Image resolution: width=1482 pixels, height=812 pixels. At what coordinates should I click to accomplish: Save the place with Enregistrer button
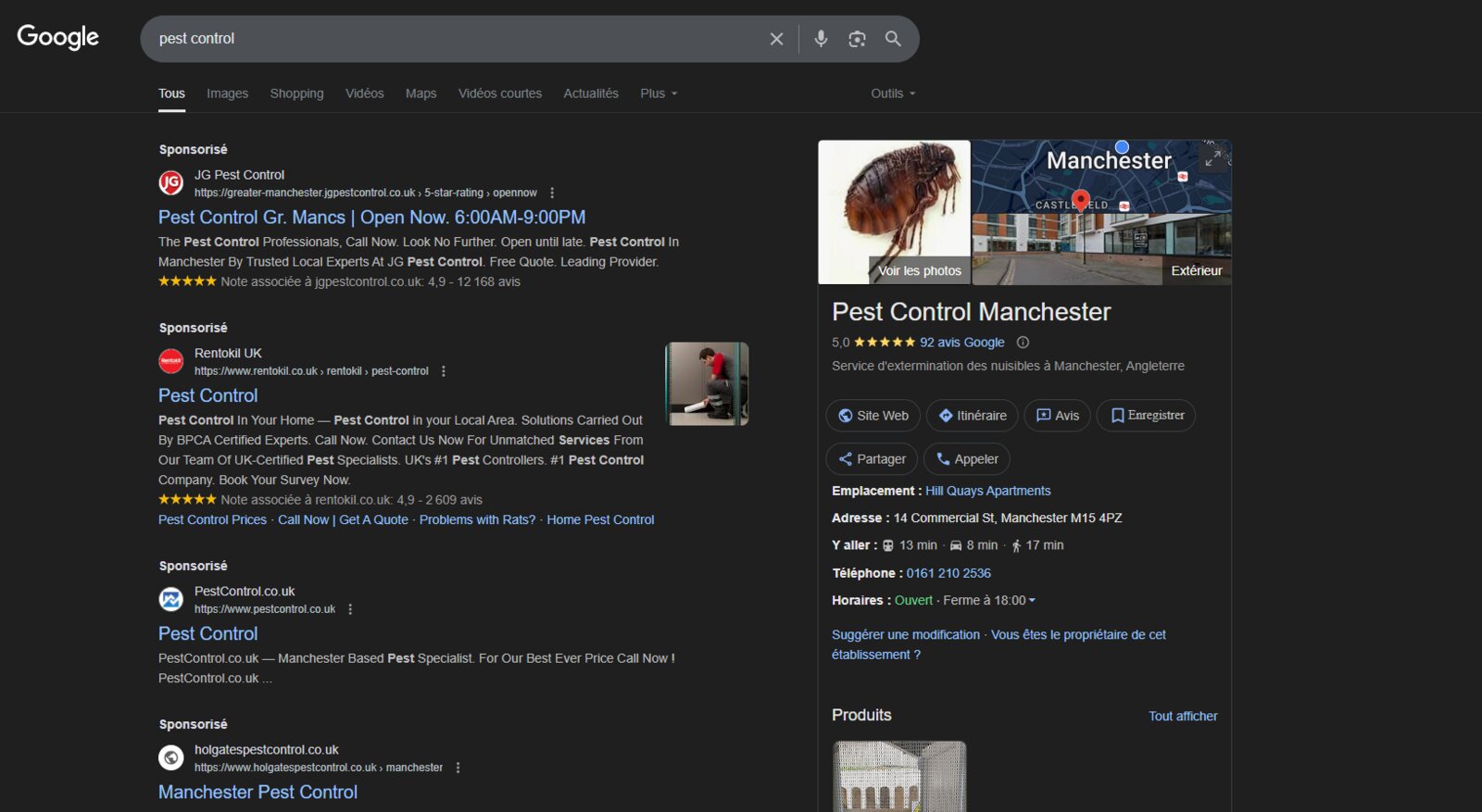click(1147, 416)
